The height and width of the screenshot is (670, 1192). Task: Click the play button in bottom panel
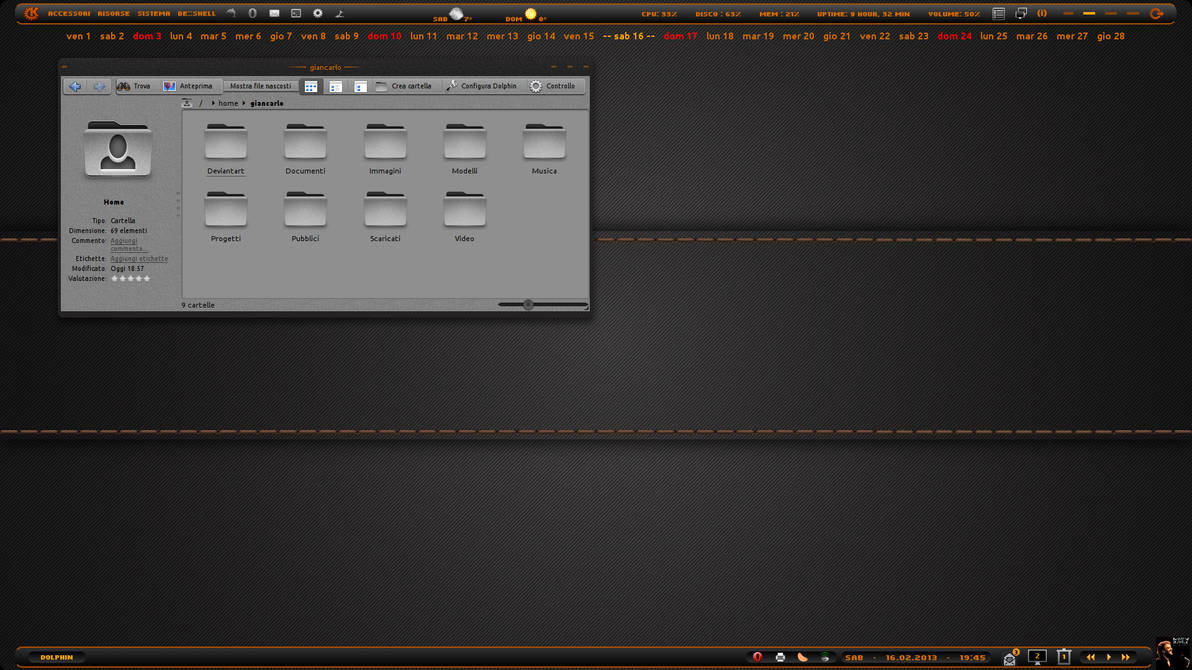1108,657
